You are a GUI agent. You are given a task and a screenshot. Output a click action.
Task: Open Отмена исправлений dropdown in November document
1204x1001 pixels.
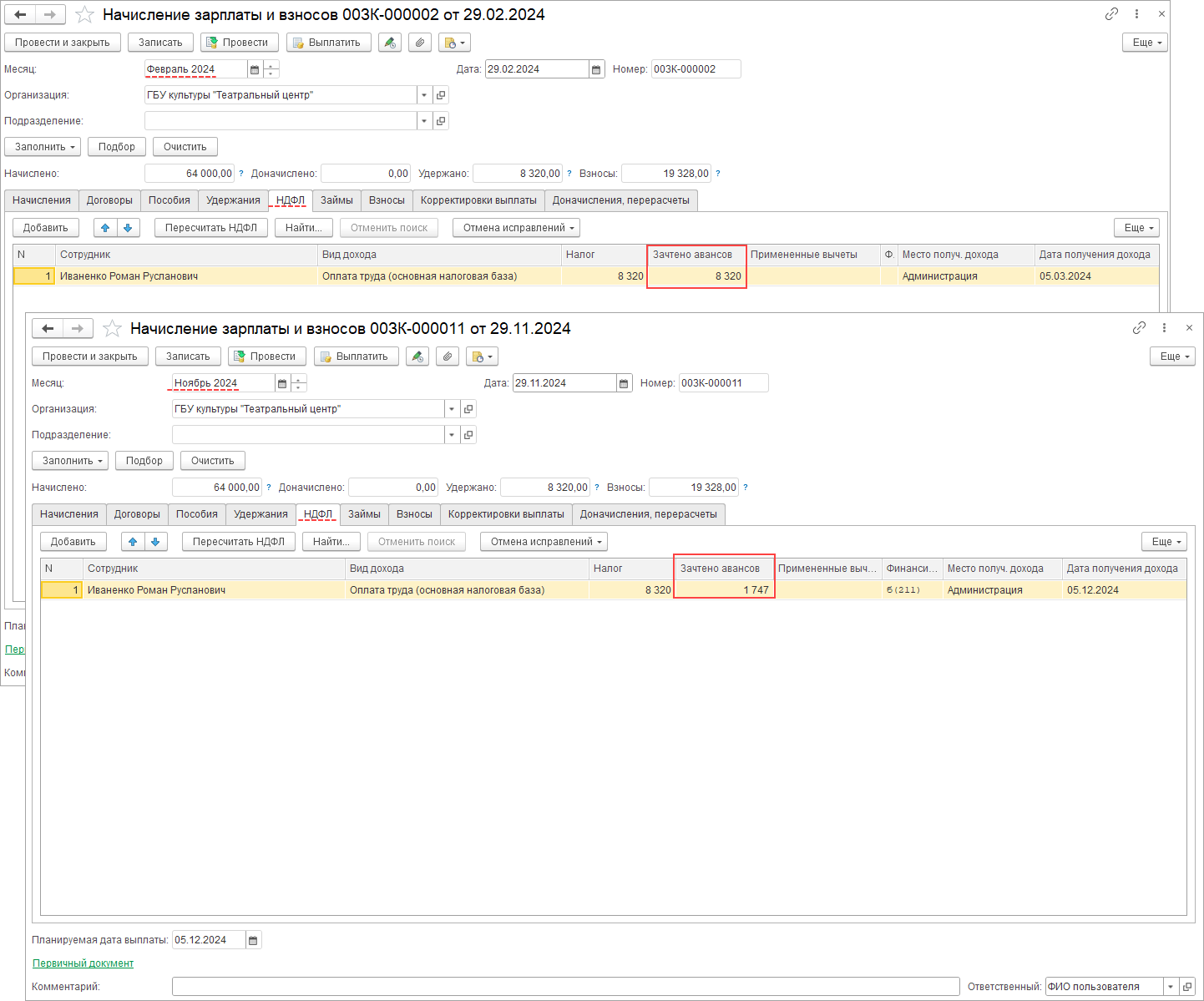pos(544,542)
